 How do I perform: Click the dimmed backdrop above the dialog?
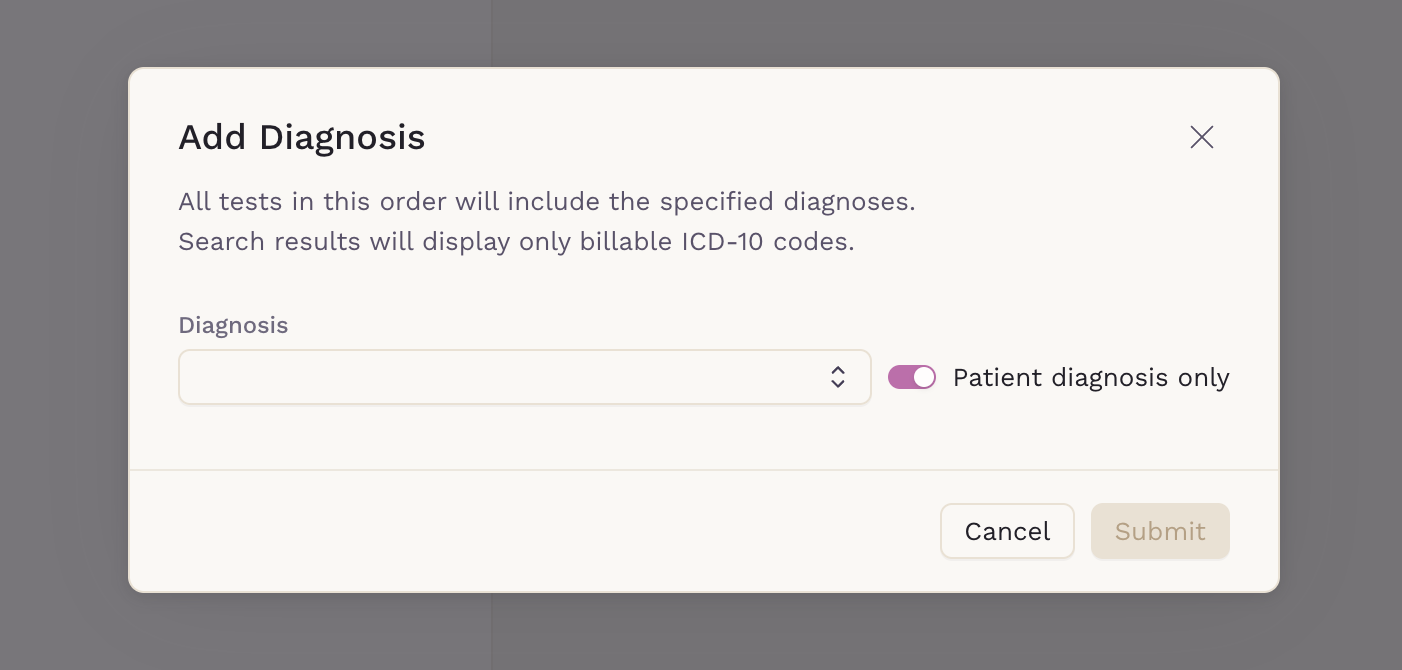coord(700,33)
